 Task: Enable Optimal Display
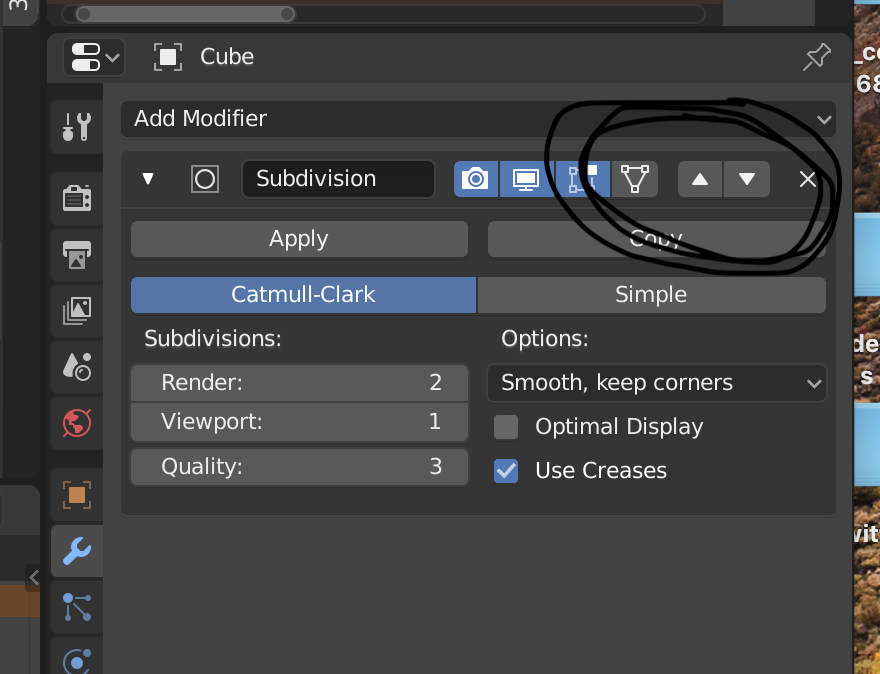coord(506,426)
